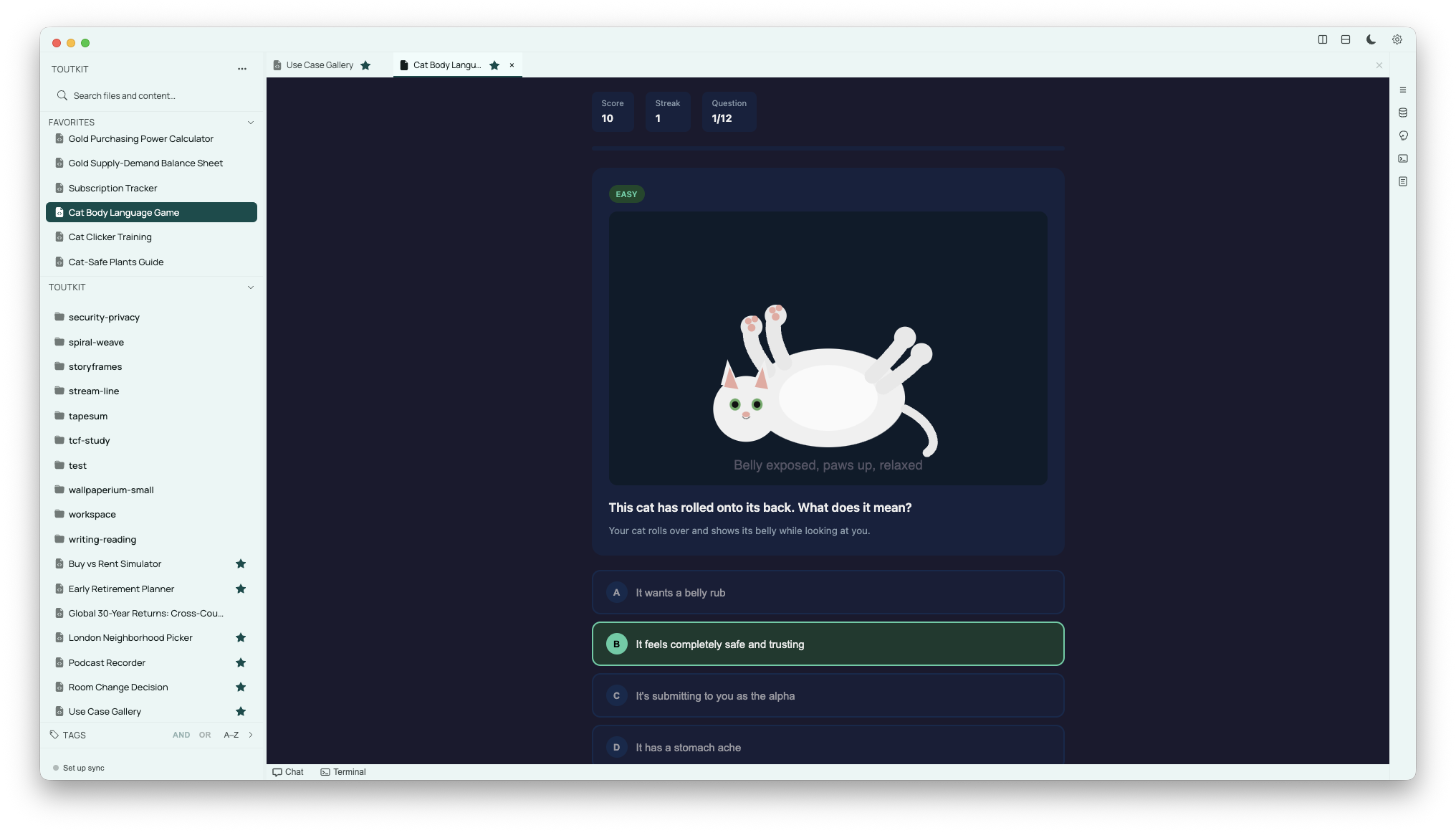The width and height of the screenshot is (1456, 833).
Task: Click the cat illustration image
Action: 828,348
